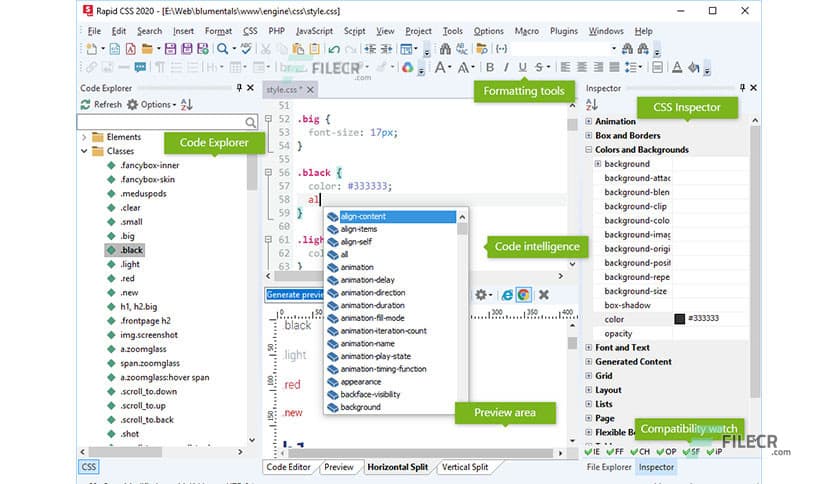Open the JavaScript menu
836x484 pixels.
(314, 31)
